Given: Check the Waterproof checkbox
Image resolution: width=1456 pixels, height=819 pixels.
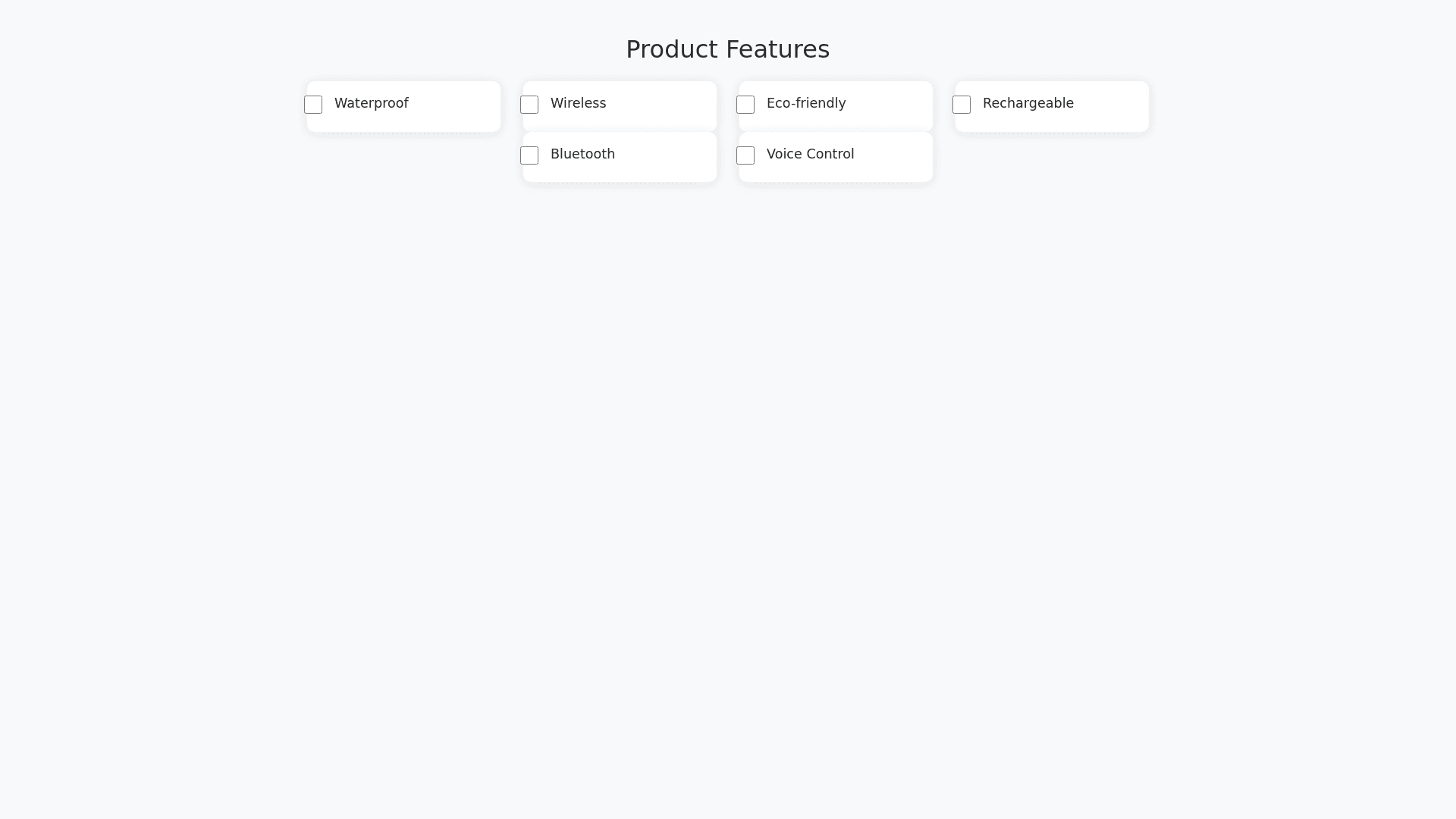Looking at the screenshot, I should (x=313, y=105).
